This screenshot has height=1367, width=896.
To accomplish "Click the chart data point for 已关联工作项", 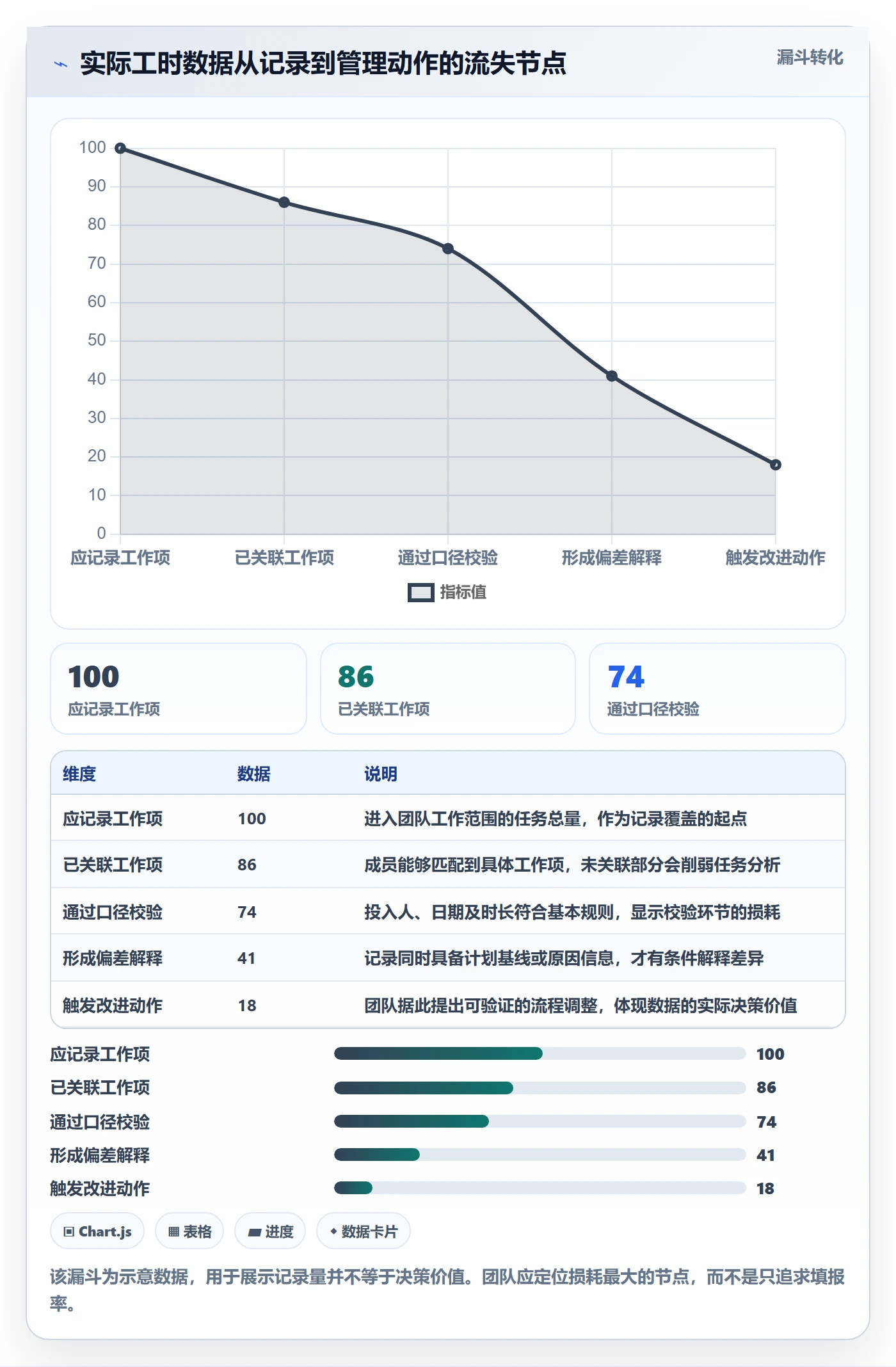I will click(284, 202).
